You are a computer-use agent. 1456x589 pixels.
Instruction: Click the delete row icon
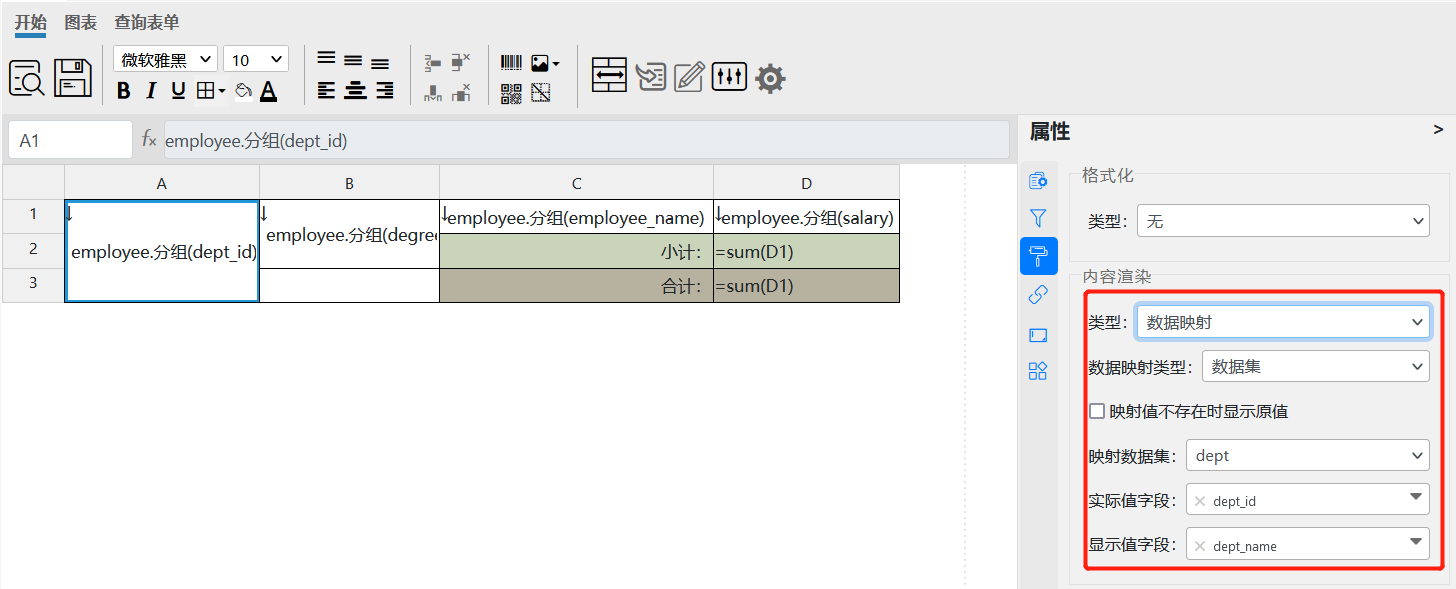[460, 63]
